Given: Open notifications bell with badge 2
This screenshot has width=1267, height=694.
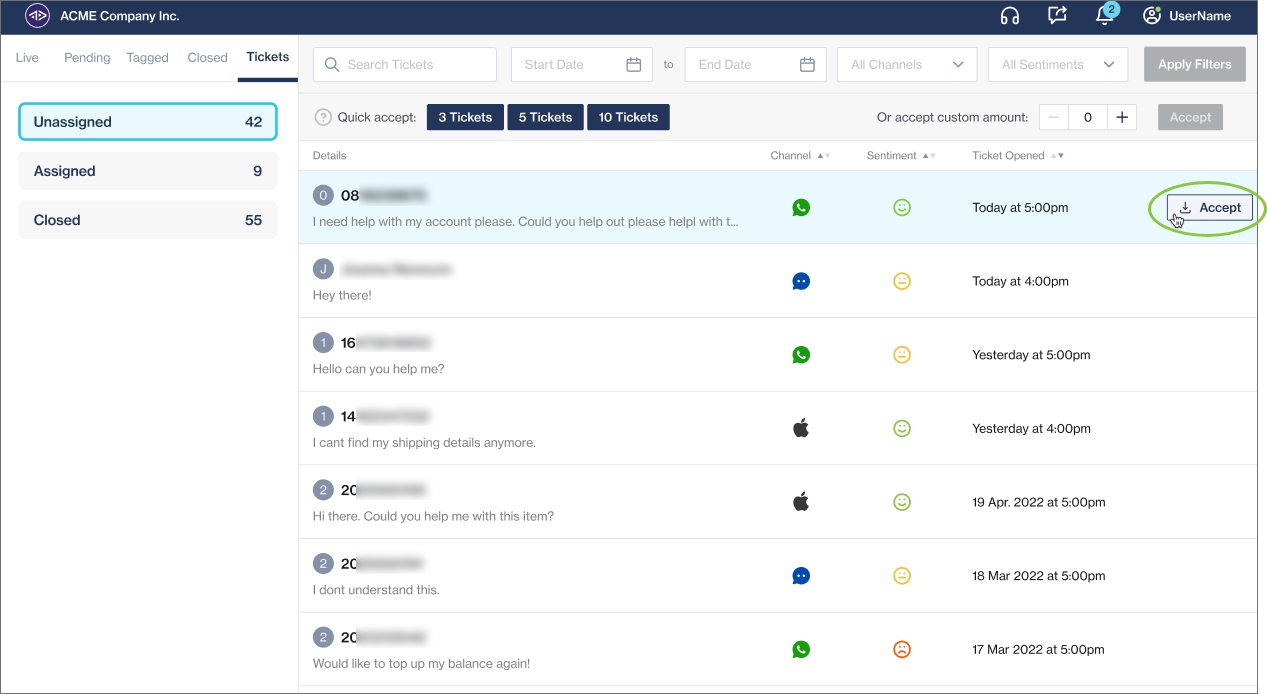Looking at the screenshot, I should (1104, 16).
